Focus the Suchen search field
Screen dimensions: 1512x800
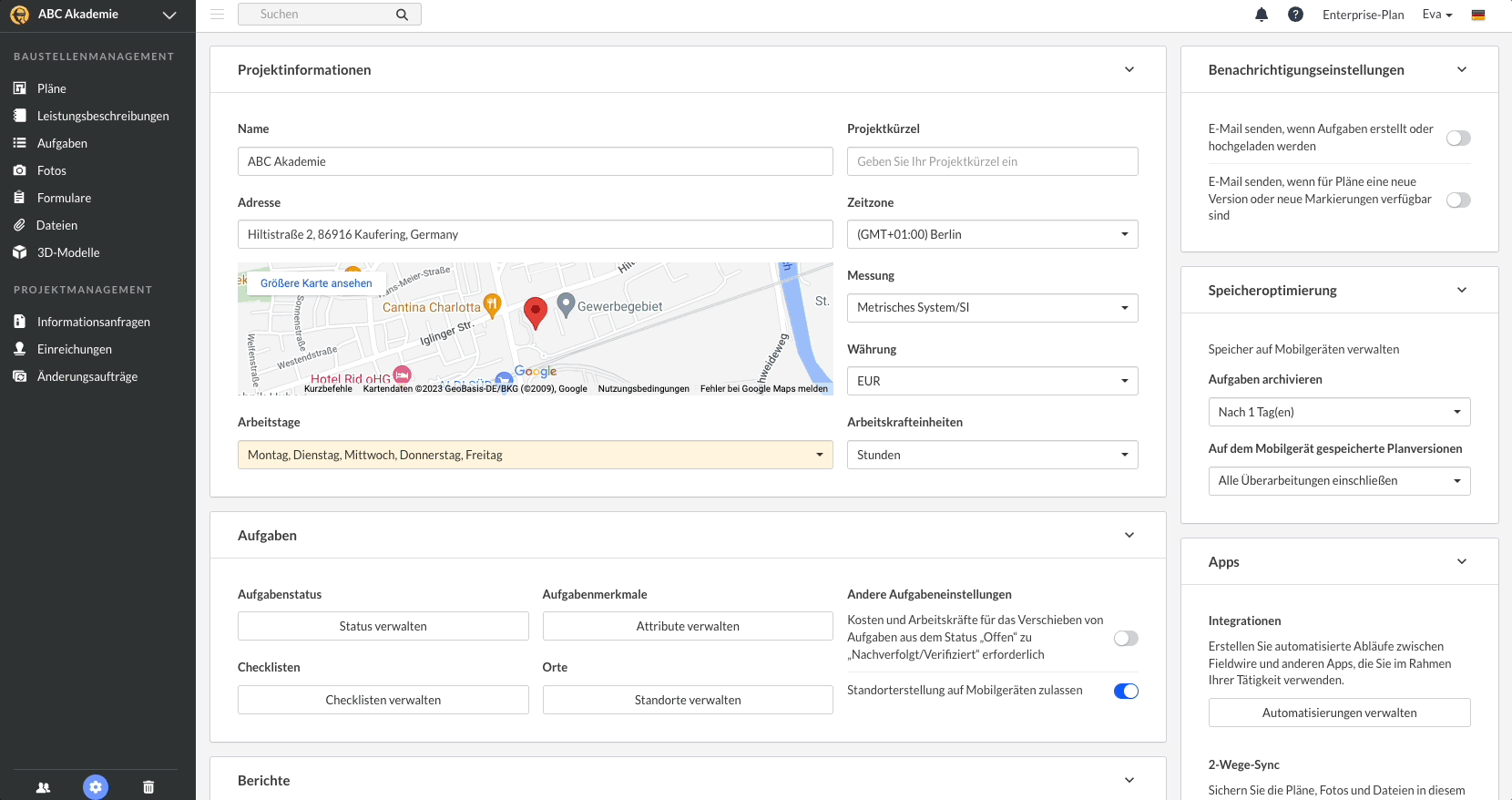point(330,15)
